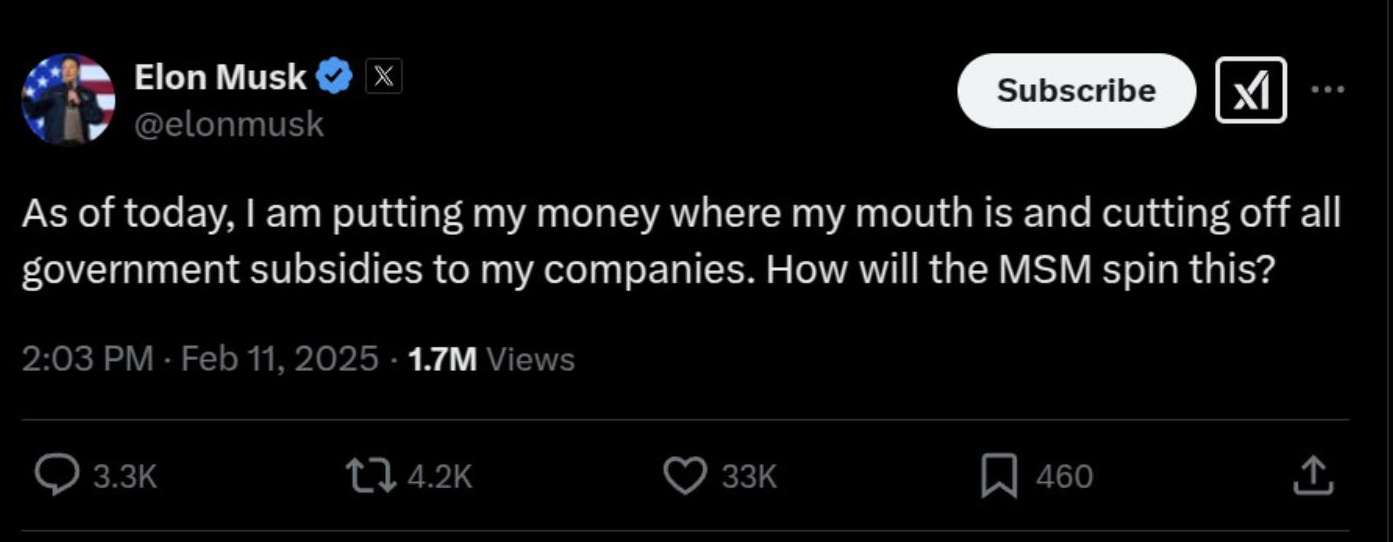Viewport: 1393px width, 542px height.
Task: Click the 3.3K replies count
Action: 125,477
